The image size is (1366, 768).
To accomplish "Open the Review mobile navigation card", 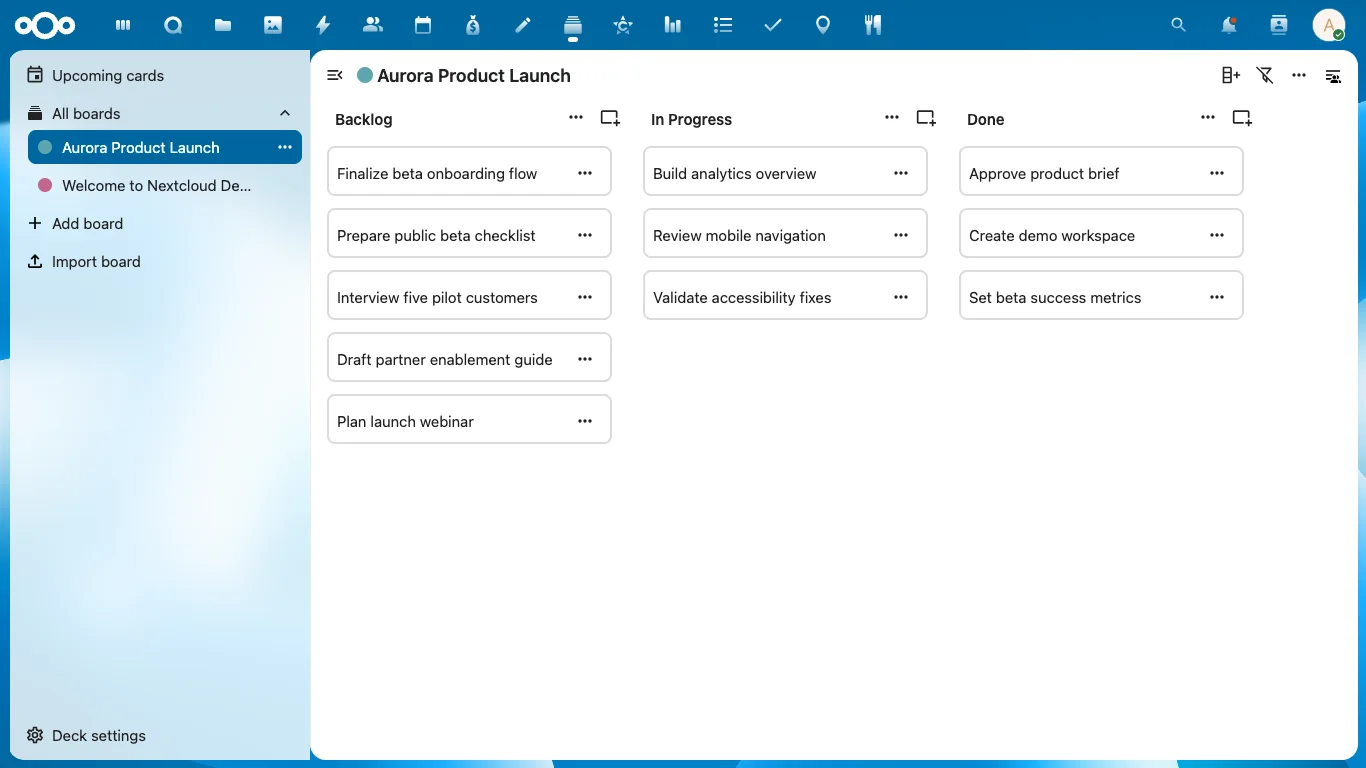I will [785, 233].
